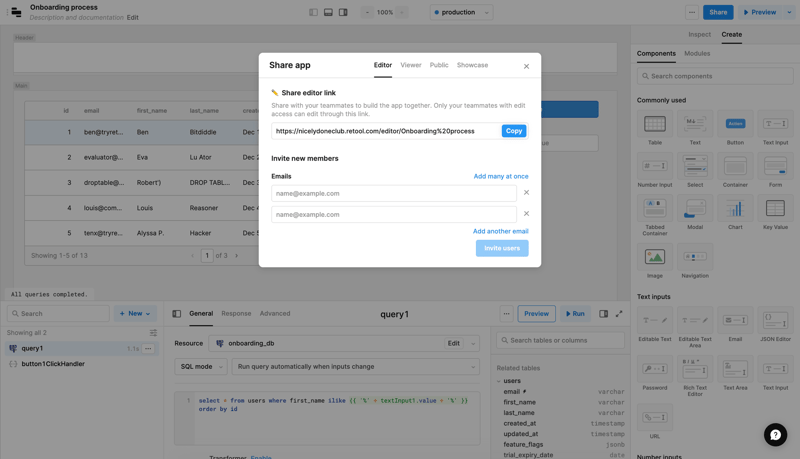This screenshot has height=459, width=800.
Task: Open the query Response tab
Action: point(236,314)
